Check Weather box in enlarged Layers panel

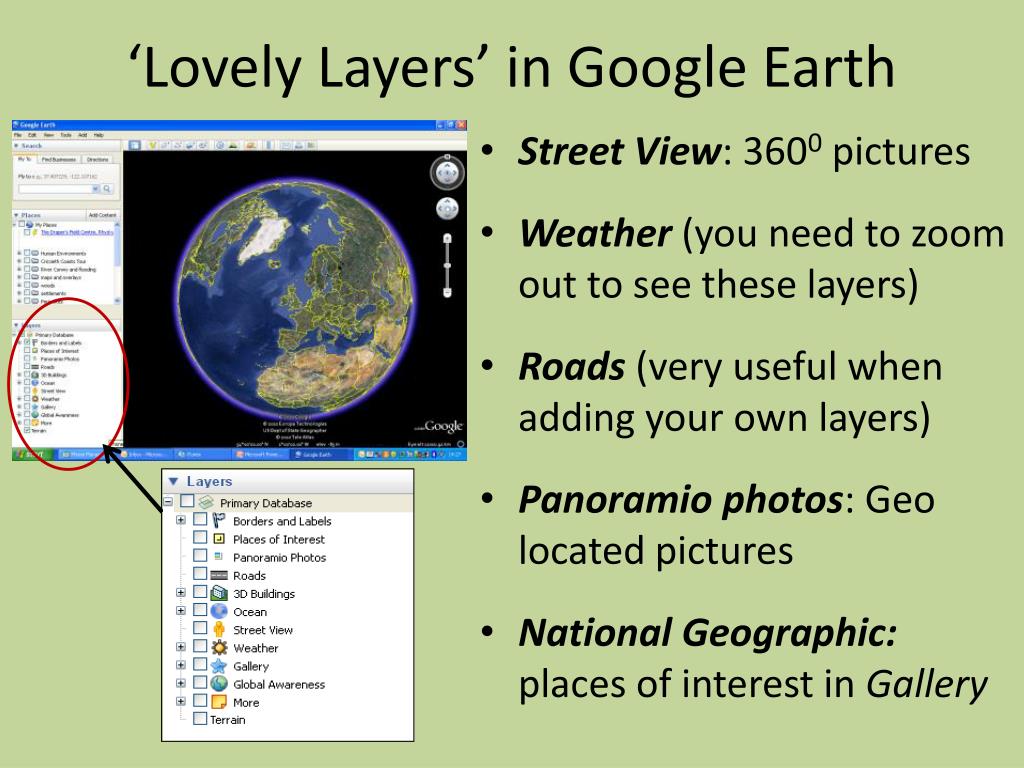click(x=200, y=646)
